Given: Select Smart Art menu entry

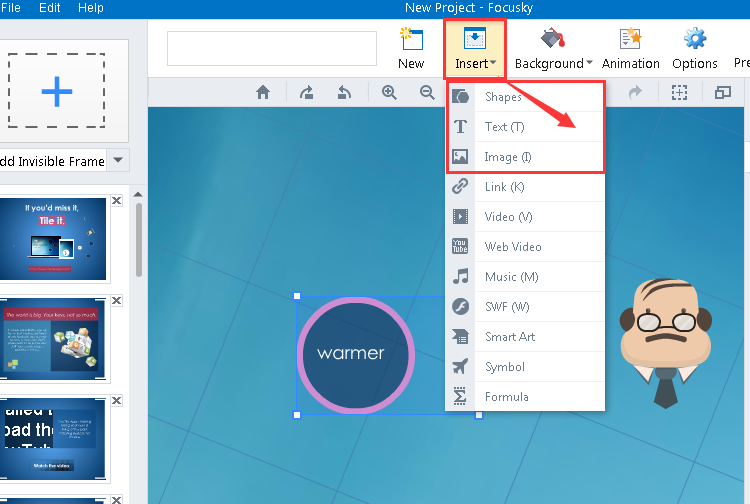Looking at the screenshot, I should pos(525,337).
